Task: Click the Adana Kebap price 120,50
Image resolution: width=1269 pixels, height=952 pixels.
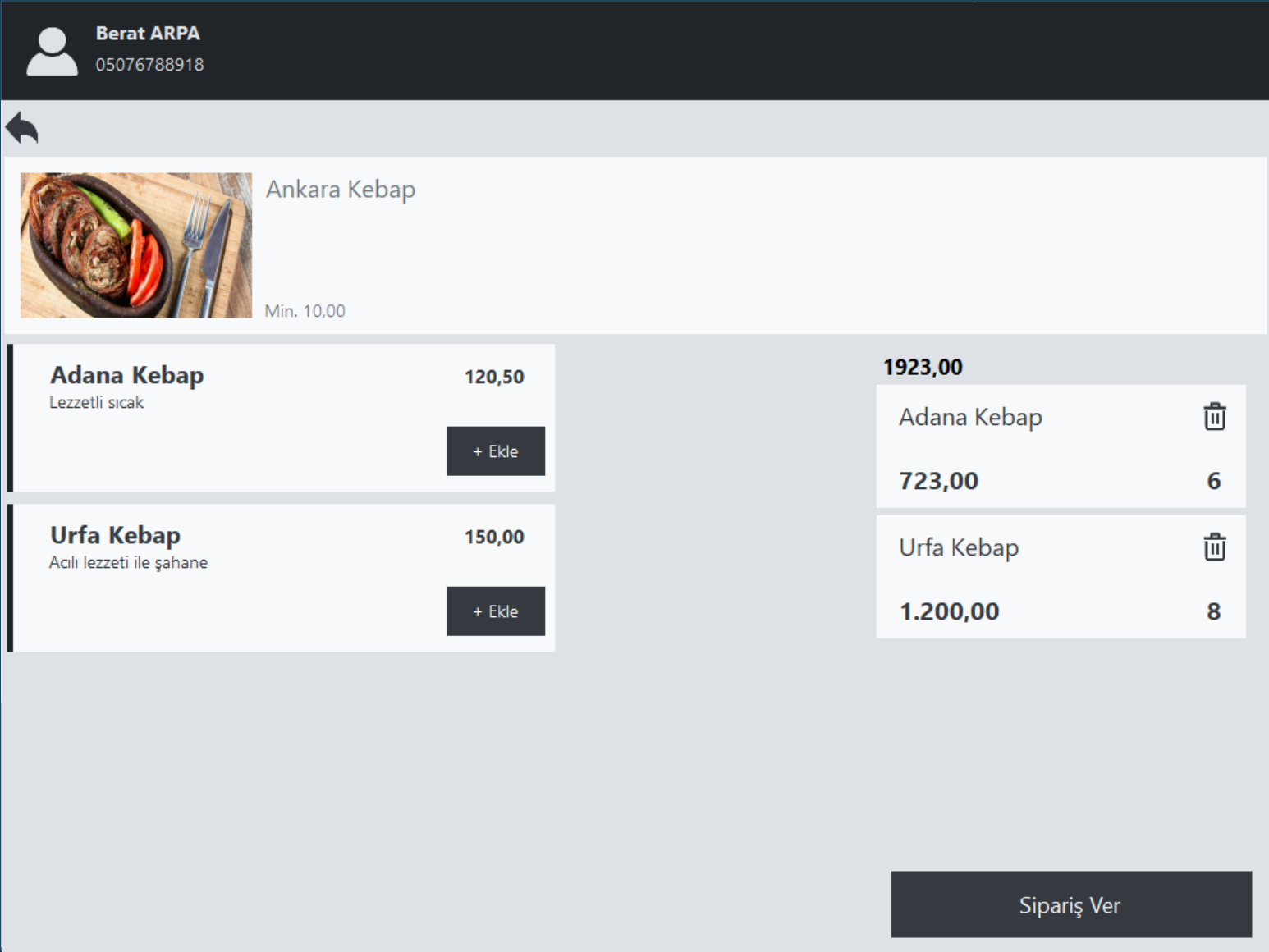Action: pyautogui.click(x=493, y=377)
